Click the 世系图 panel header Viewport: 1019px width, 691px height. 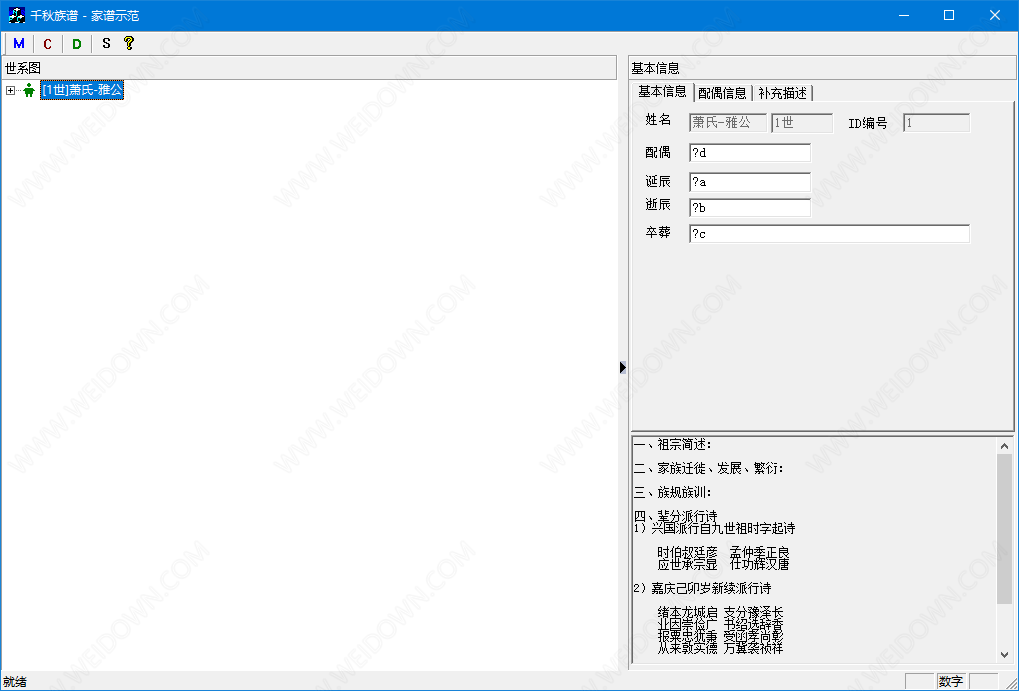[309, 68]
